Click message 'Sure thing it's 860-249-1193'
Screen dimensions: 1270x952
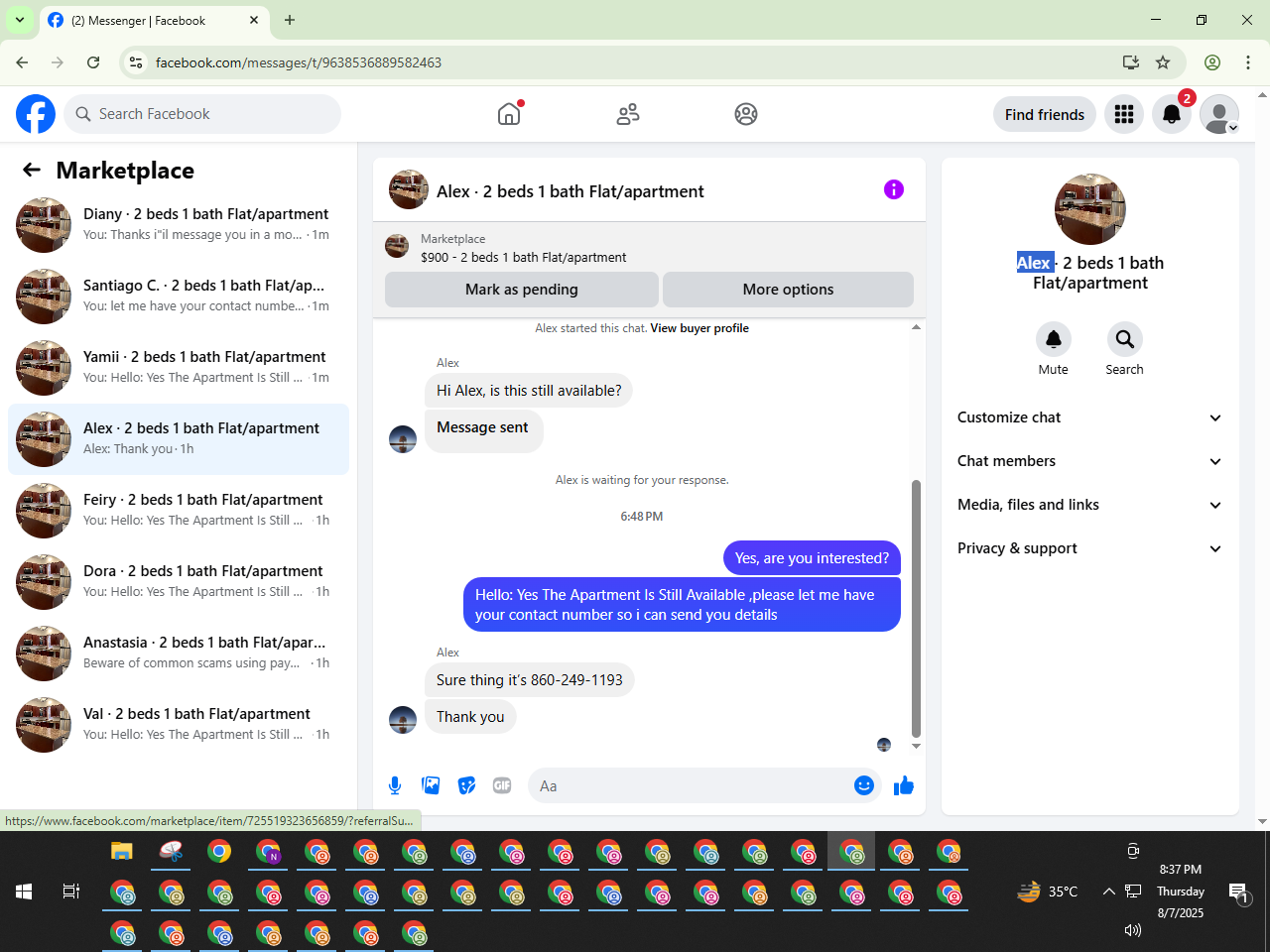click(x=530, y=680)
